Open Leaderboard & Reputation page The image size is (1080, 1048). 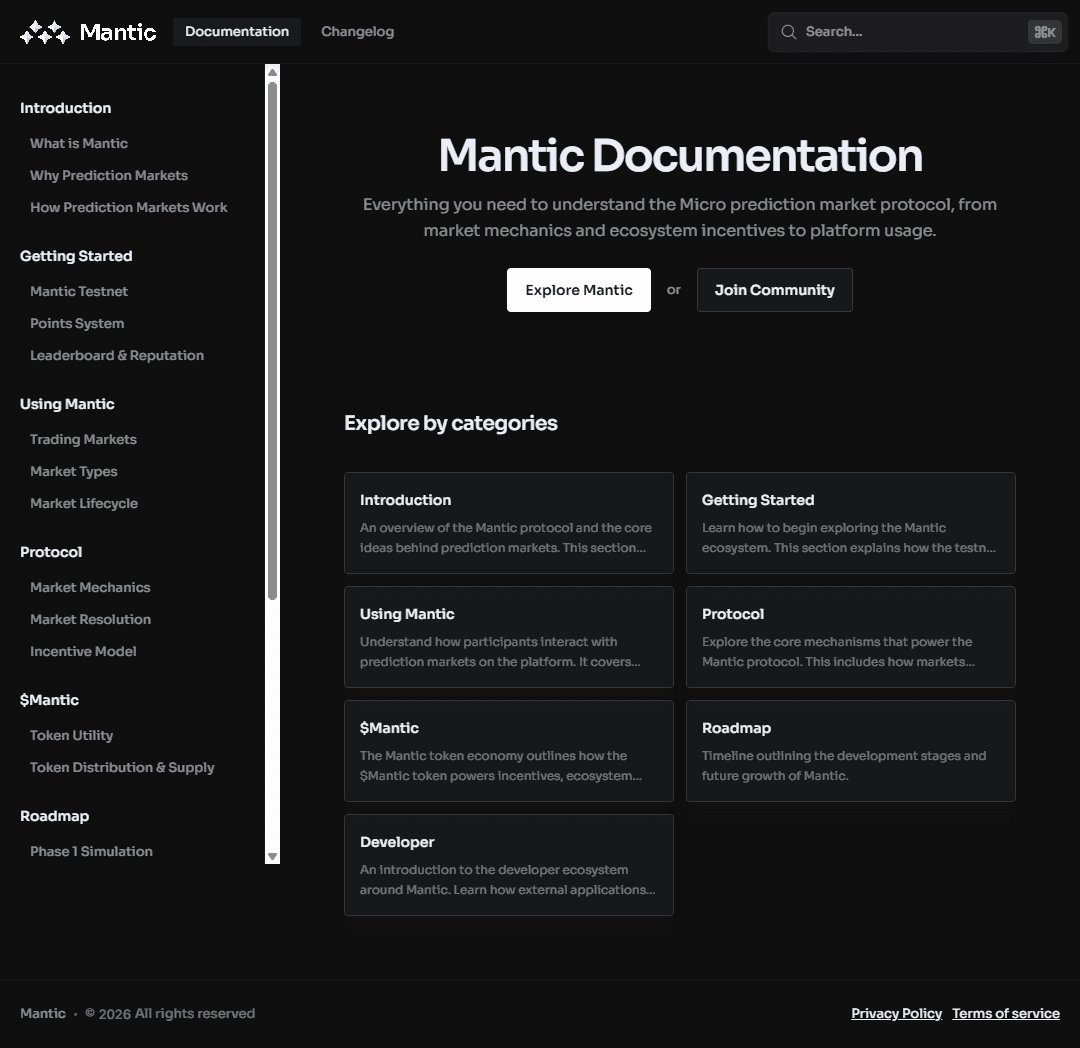[117, 355]
